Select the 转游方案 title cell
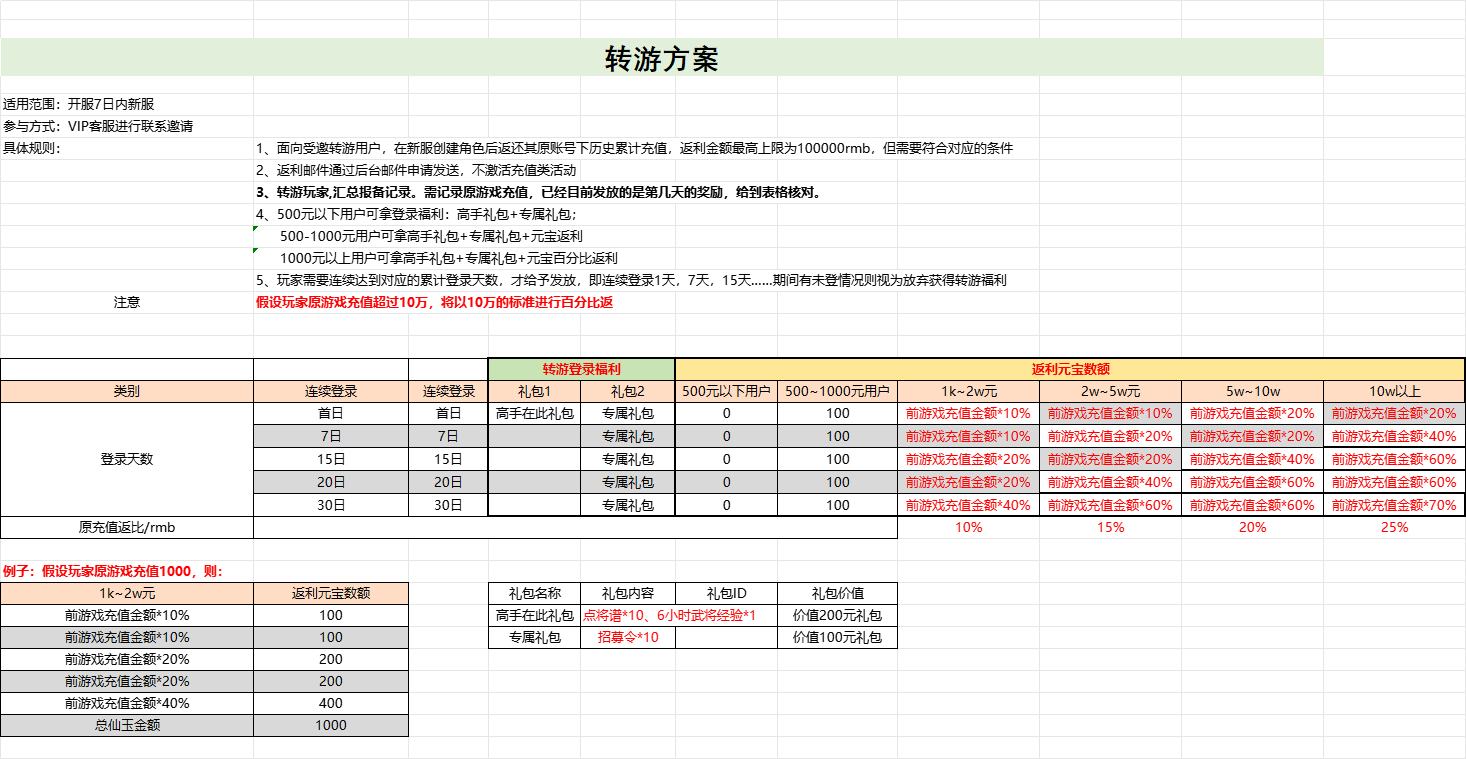This screenshot has width=1466, height=759. [661, 59]
